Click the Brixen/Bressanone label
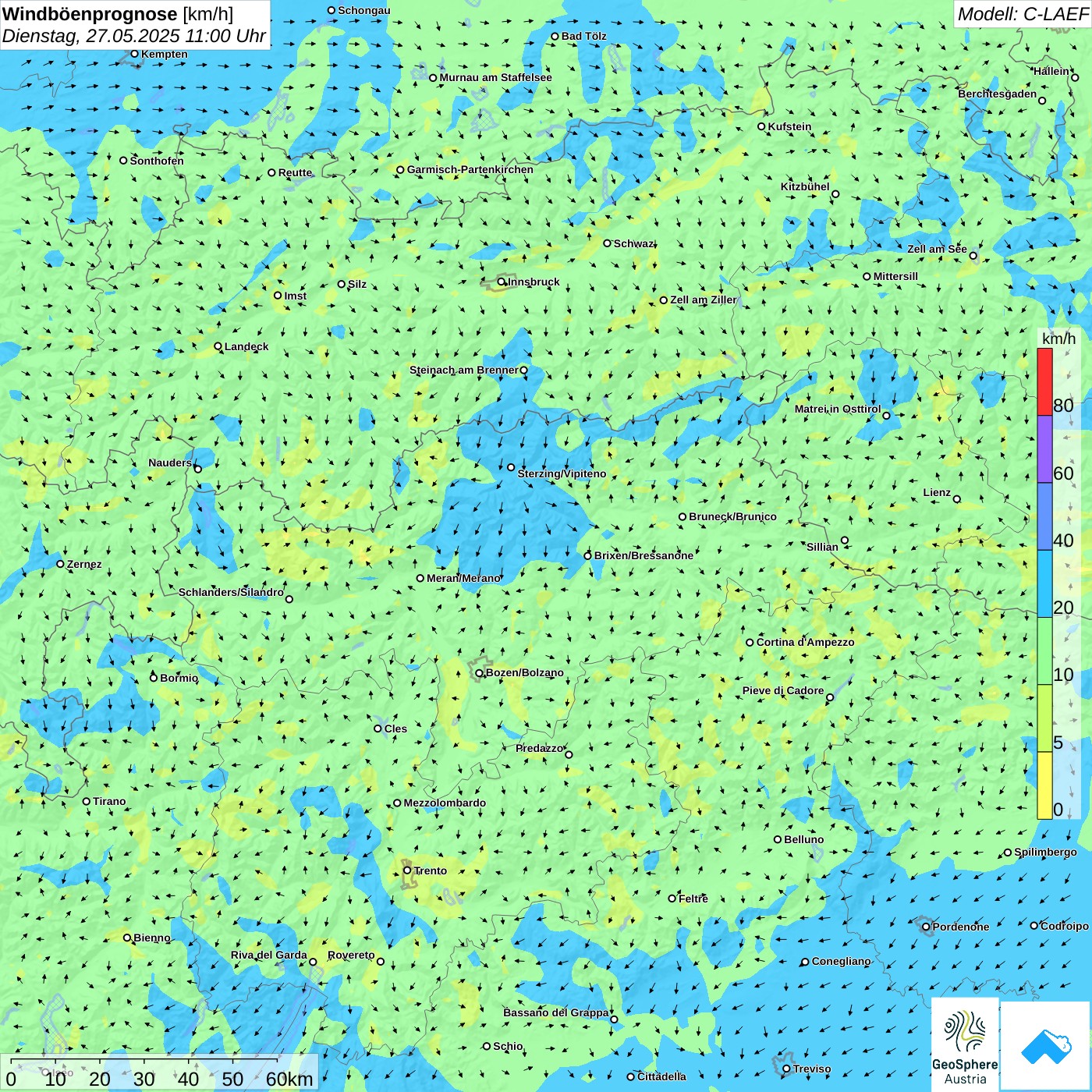 point(643,555)
